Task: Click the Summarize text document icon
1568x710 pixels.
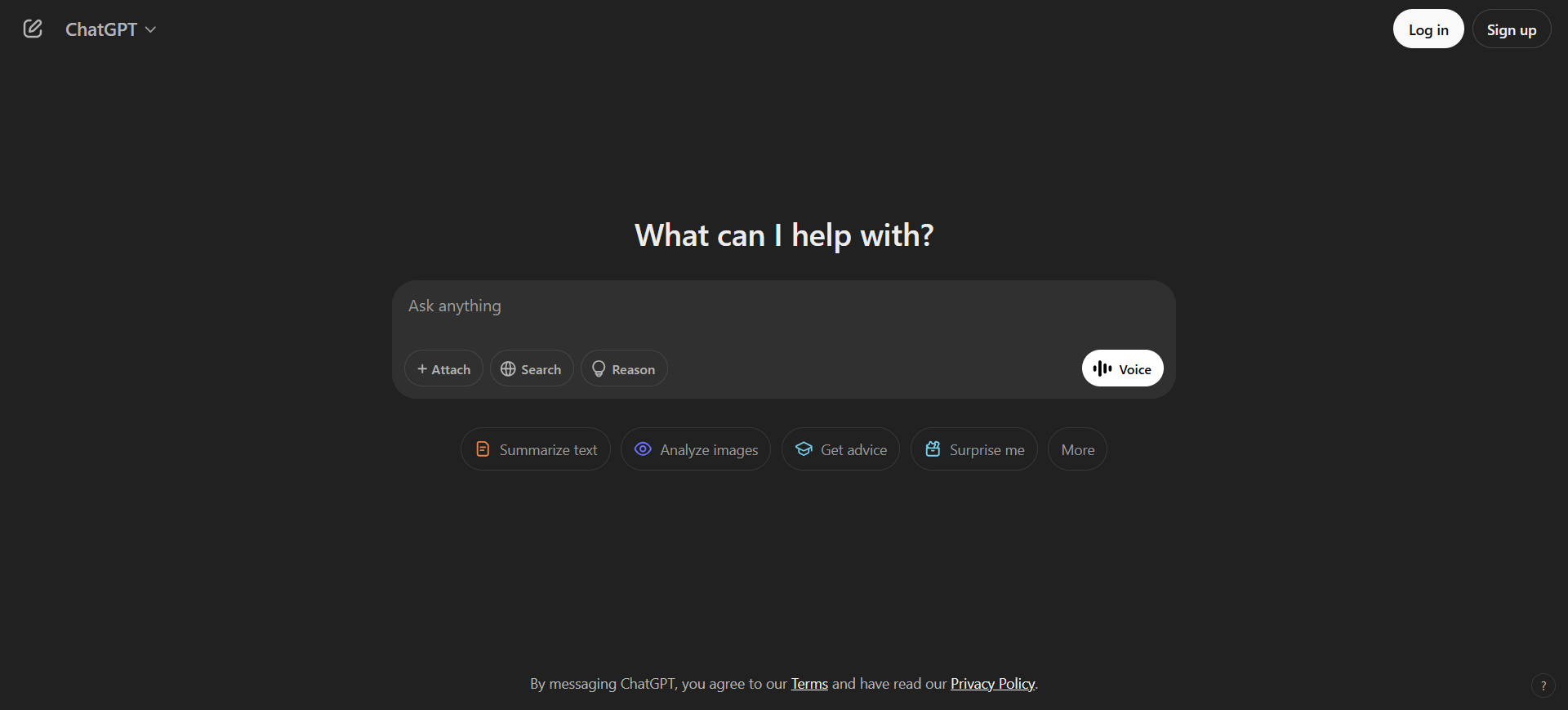Action: (483, 449)
